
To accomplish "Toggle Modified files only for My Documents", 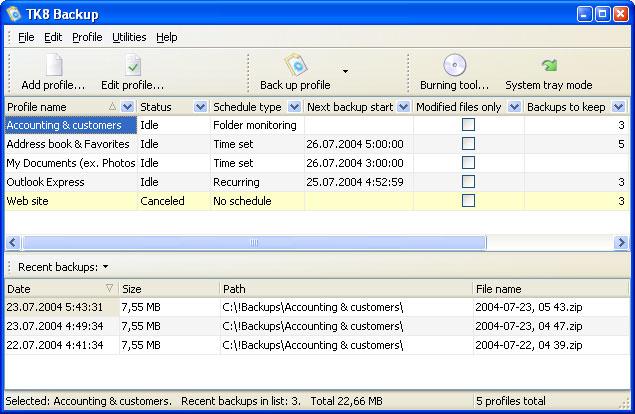I will pos(468,163).
